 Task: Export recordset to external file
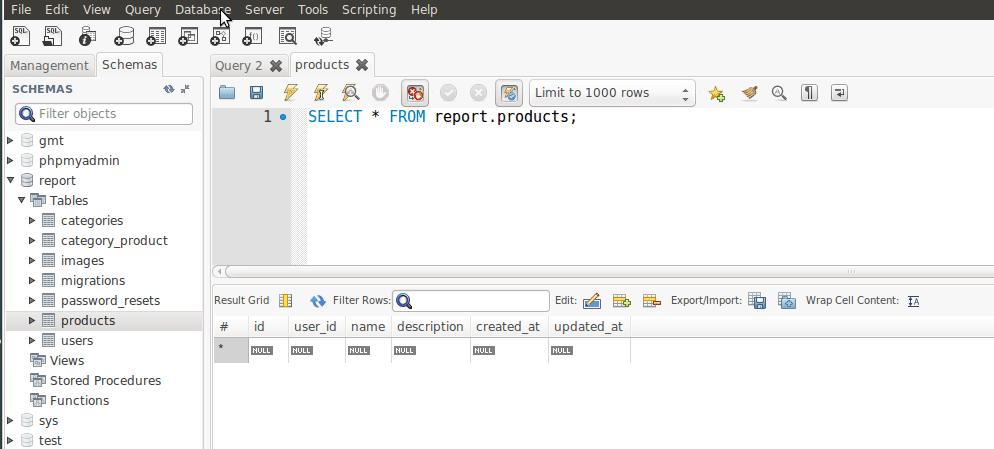(x=757, y=301)
